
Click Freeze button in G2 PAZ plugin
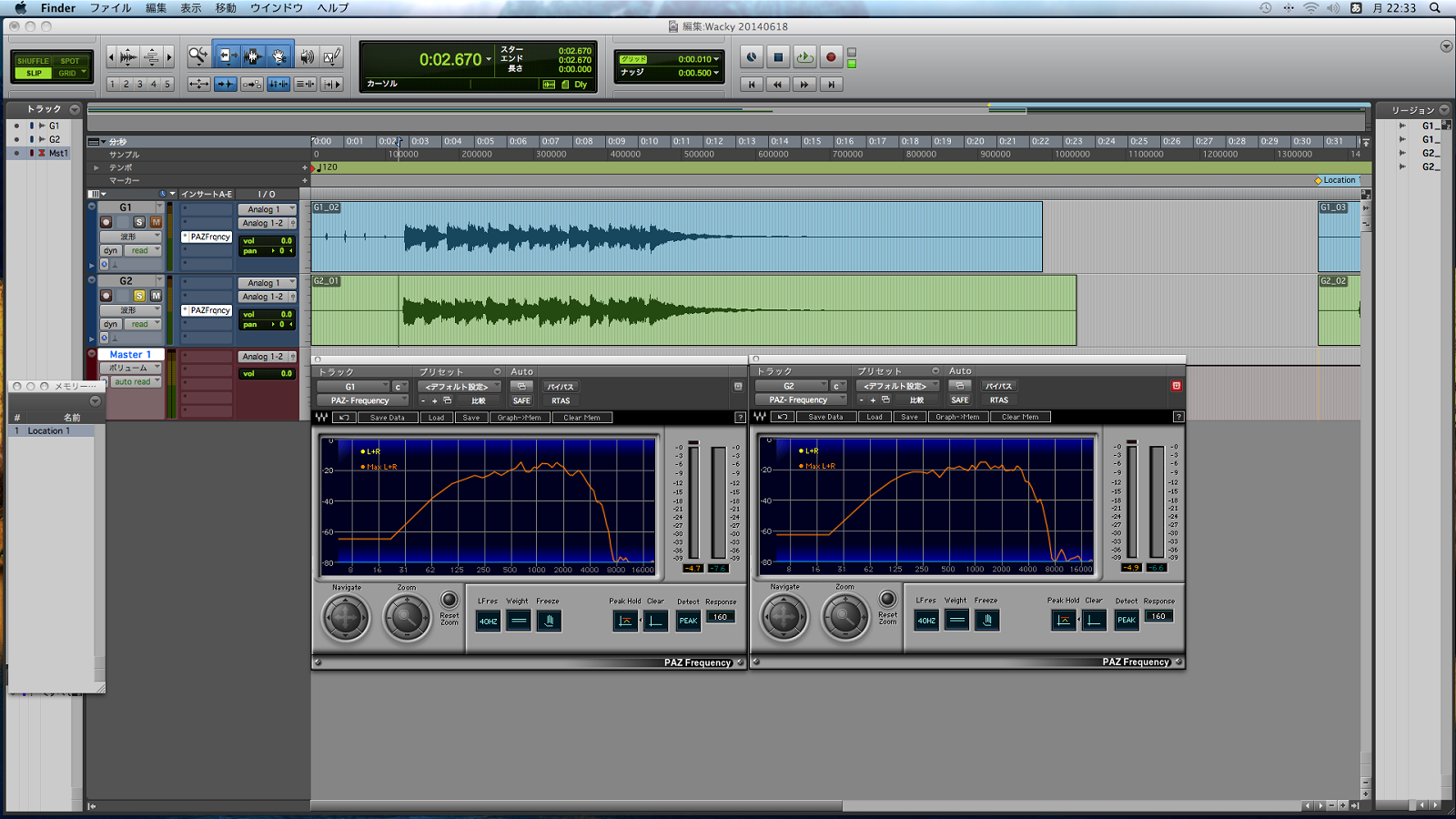point(986,620)
